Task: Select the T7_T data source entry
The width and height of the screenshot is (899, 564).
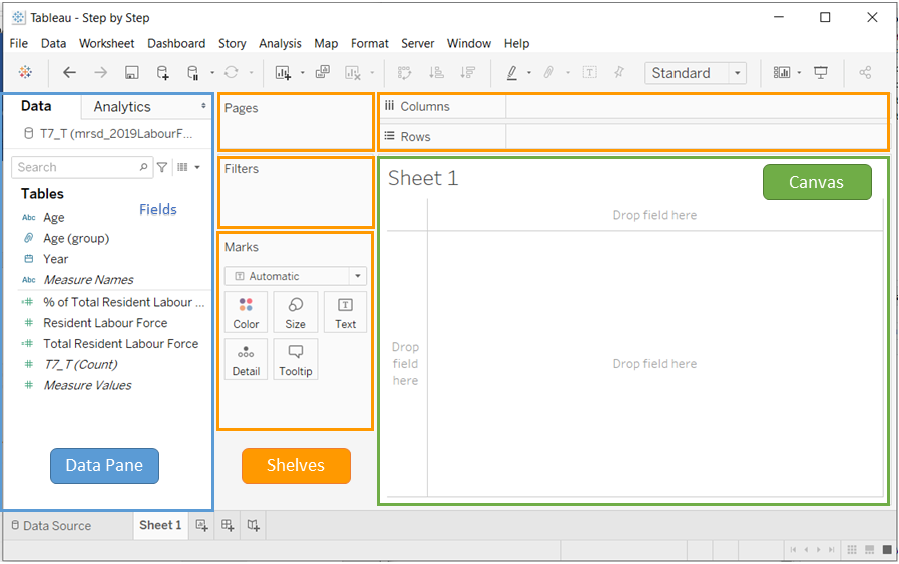Action: click(x=108, y=134)
